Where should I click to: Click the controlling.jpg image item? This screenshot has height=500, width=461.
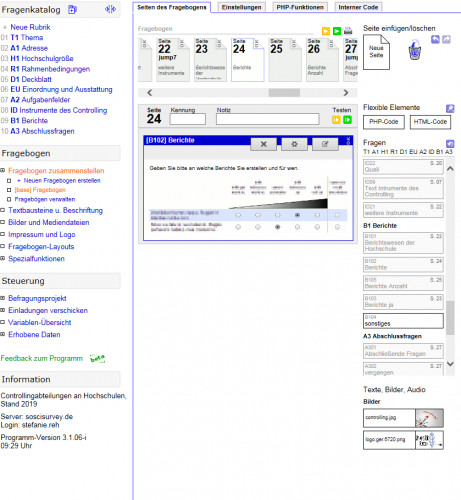[403, 418]
